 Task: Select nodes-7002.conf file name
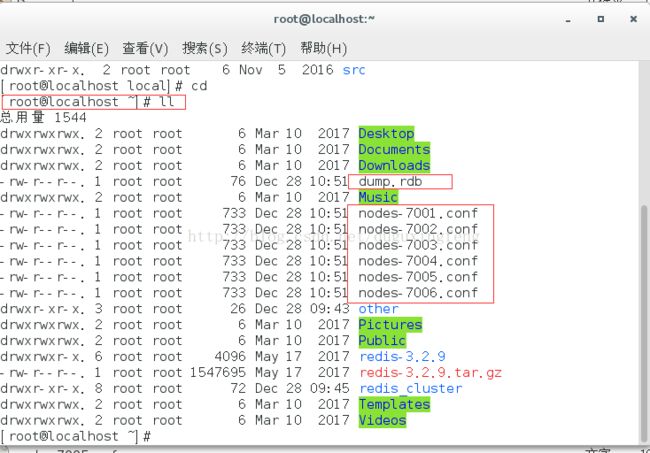coord(418,229)
